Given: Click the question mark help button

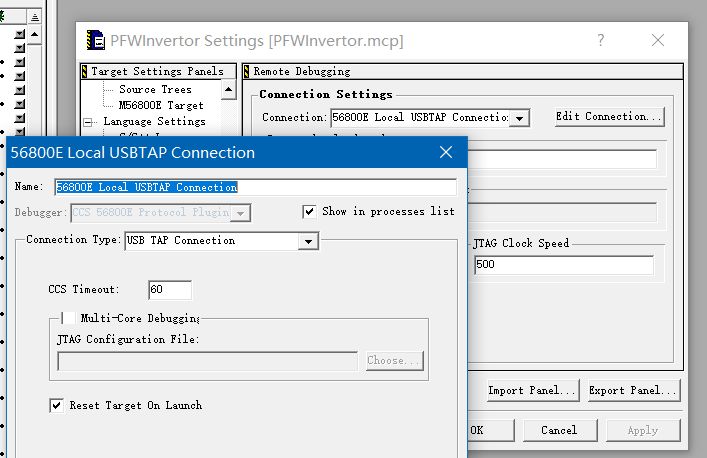Looking at the screenshot, I should (x=601, y=41).
